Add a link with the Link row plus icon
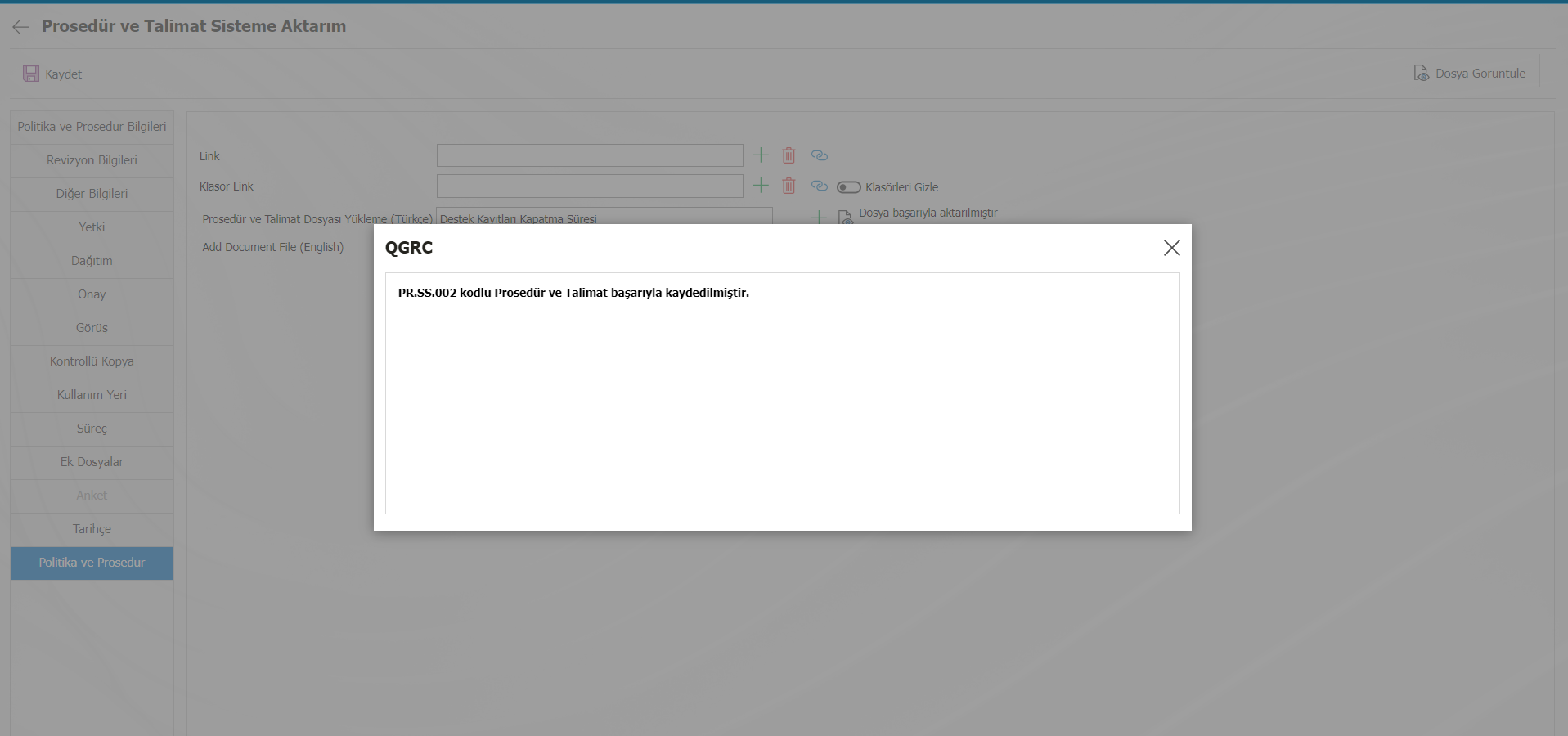 (x=761, y=155)
